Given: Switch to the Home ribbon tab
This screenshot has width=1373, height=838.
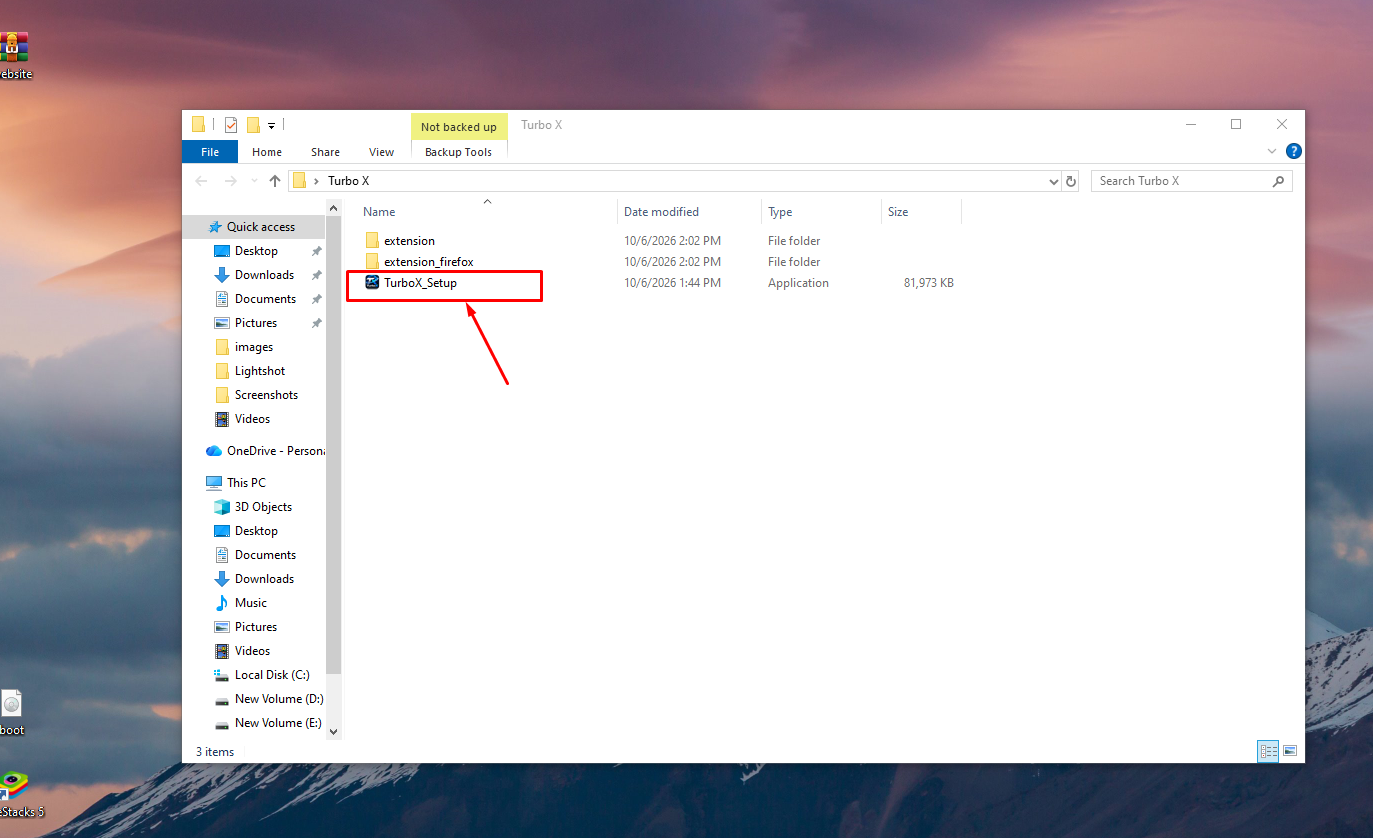Looking at the screenshot, I should click(x=267, y=152).
